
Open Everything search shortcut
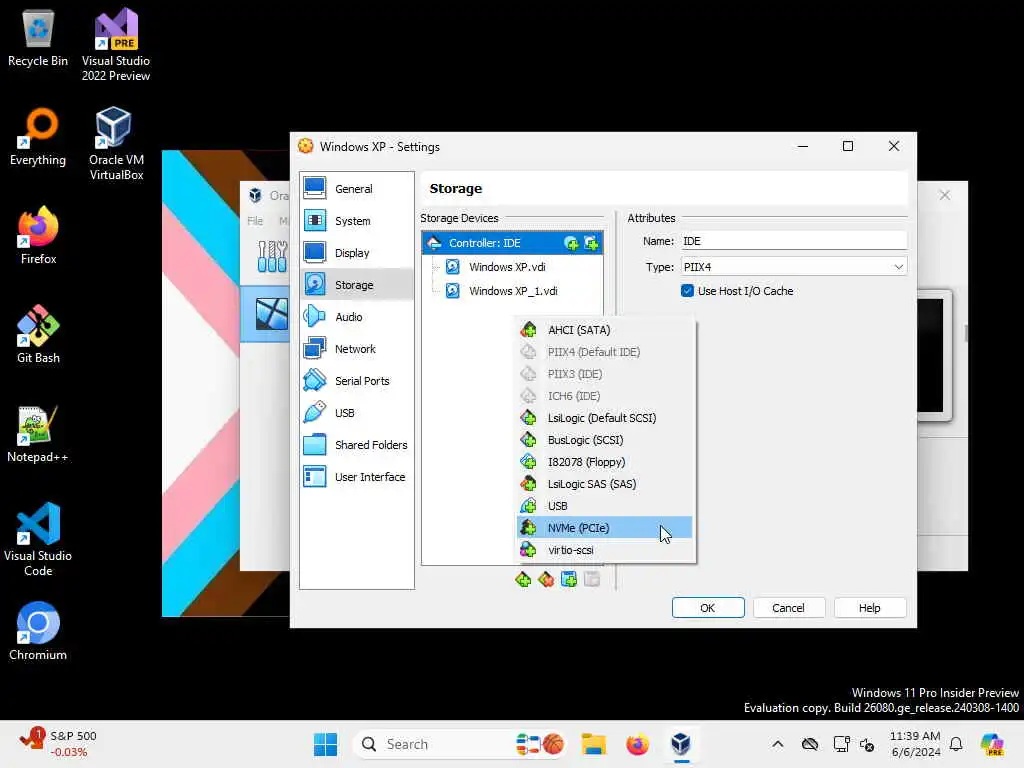pos(38,137)
